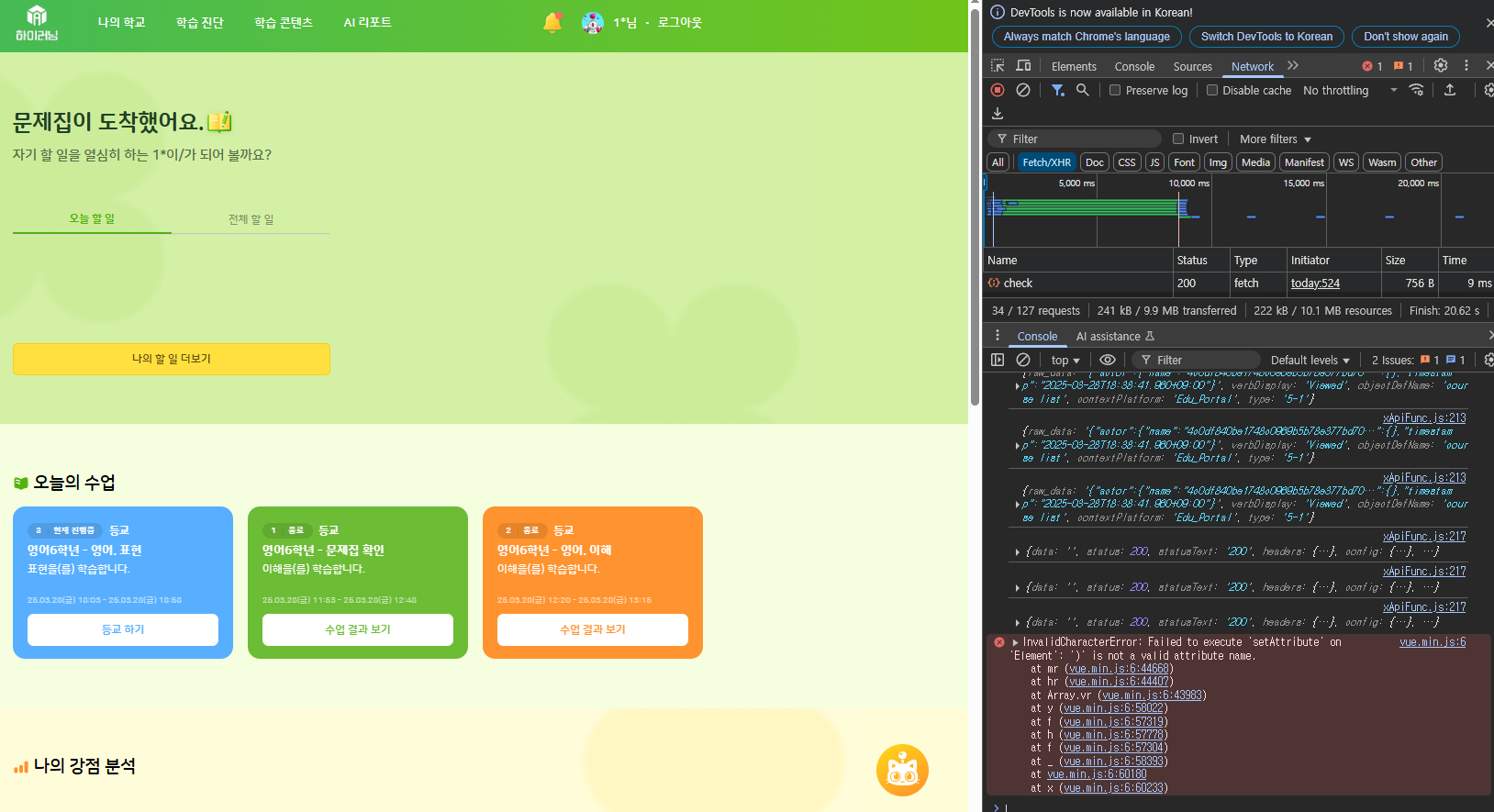The height and width of the screenshot is (812, 1494).
Task: Switch to the 전체 할 일 tab
Action: 251,219
